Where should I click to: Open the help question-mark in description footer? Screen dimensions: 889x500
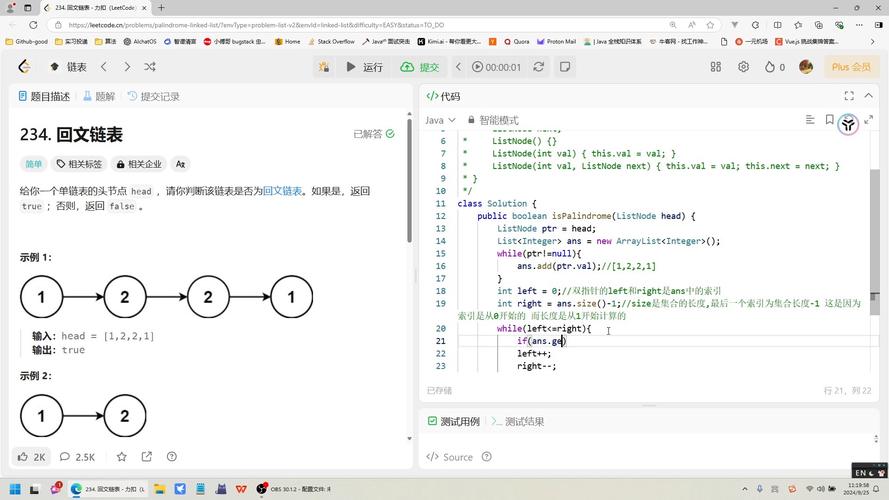coord(172,457)
